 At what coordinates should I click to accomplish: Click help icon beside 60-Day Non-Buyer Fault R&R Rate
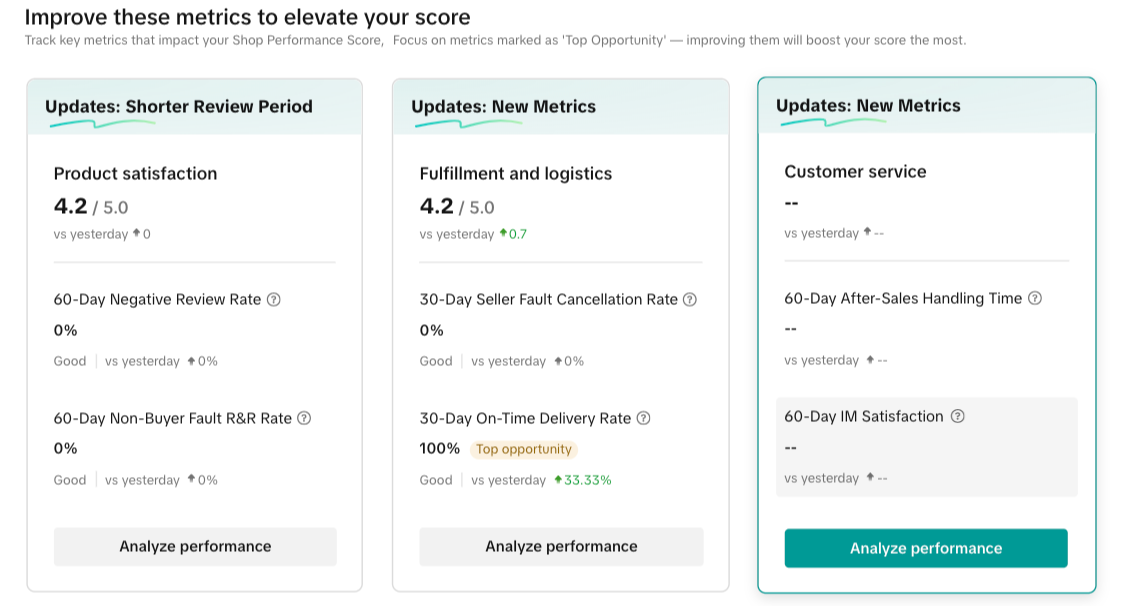pos(305,418)
